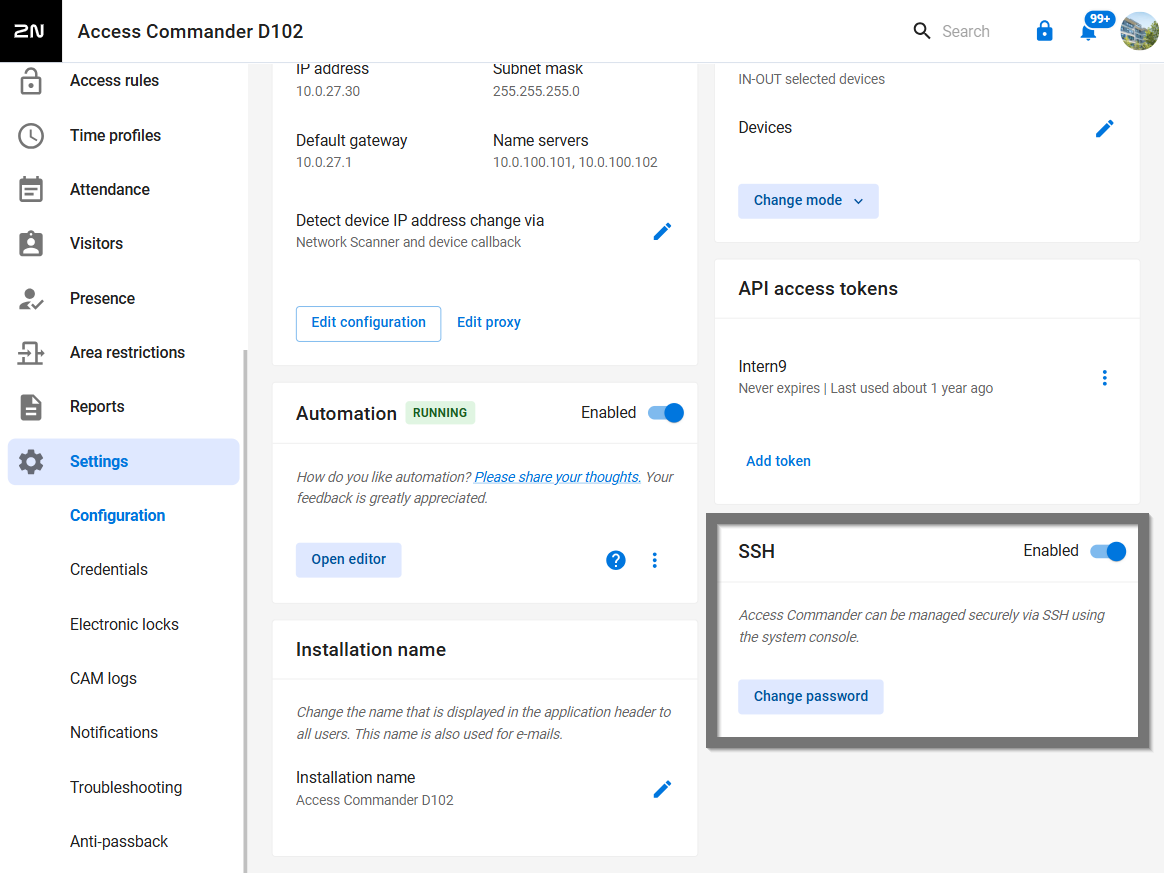Click the Attendance calendar icon
The image size is (1164, 873).
(30, 189)
